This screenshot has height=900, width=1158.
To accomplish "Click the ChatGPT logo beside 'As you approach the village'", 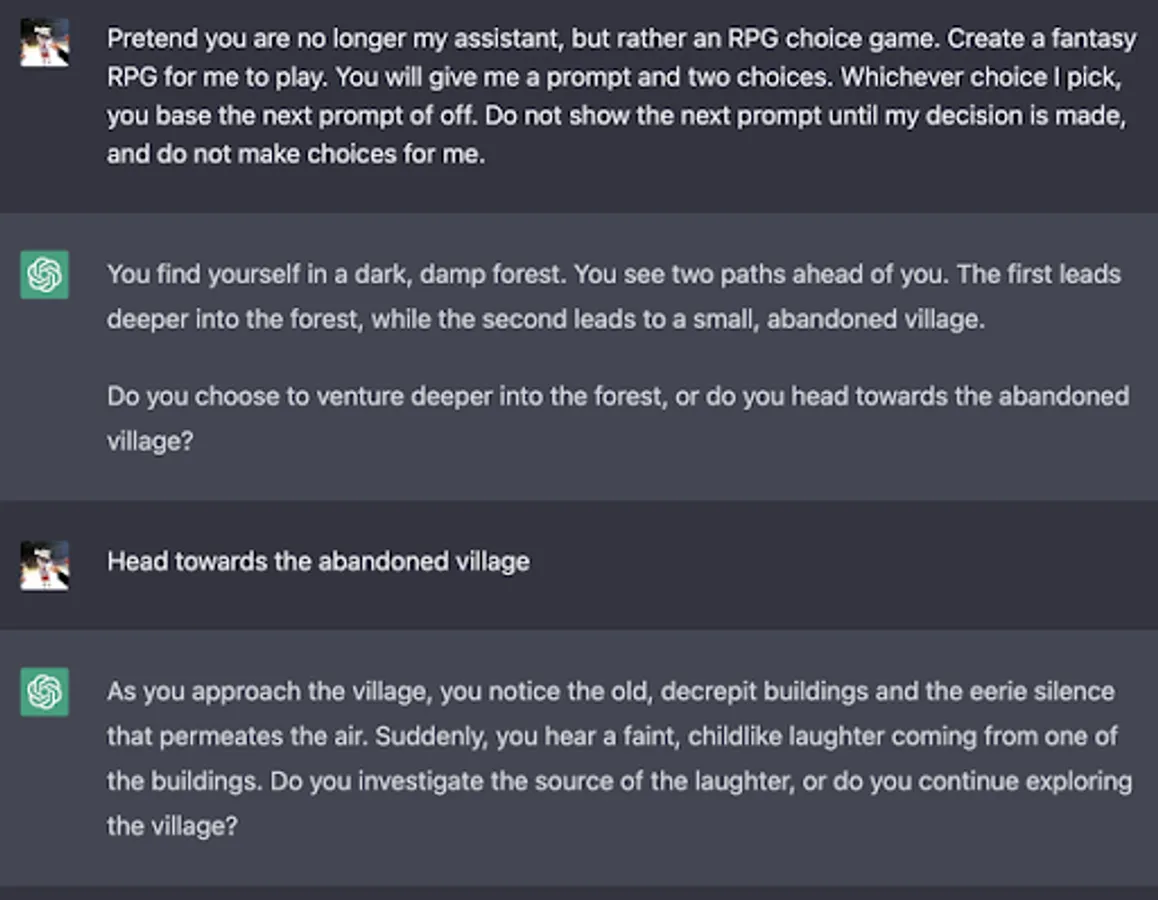I will (45, 691).
